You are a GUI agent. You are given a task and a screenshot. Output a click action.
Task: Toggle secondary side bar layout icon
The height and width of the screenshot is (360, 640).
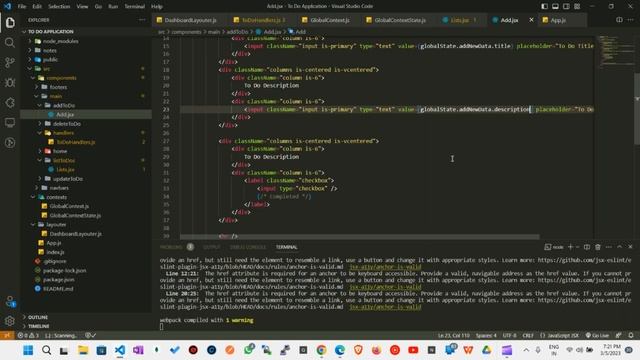pyautogui.click(x=566, y=6)
